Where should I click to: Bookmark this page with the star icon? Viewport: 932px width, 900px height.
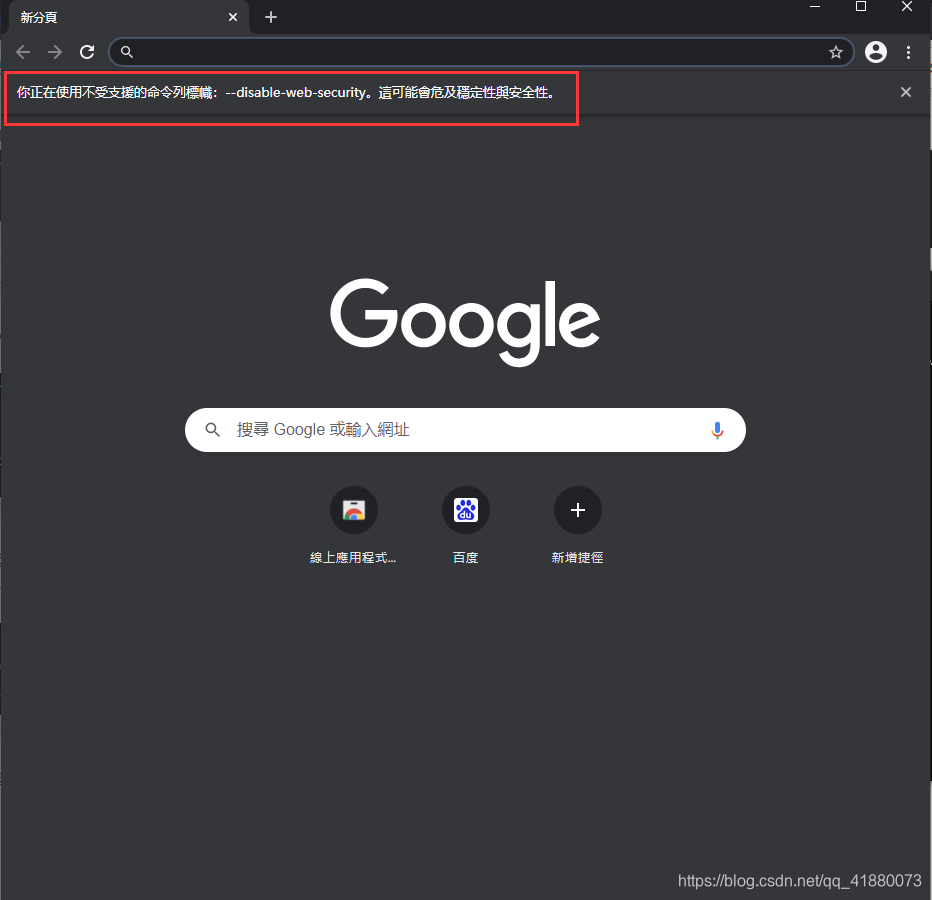[836, 52]
